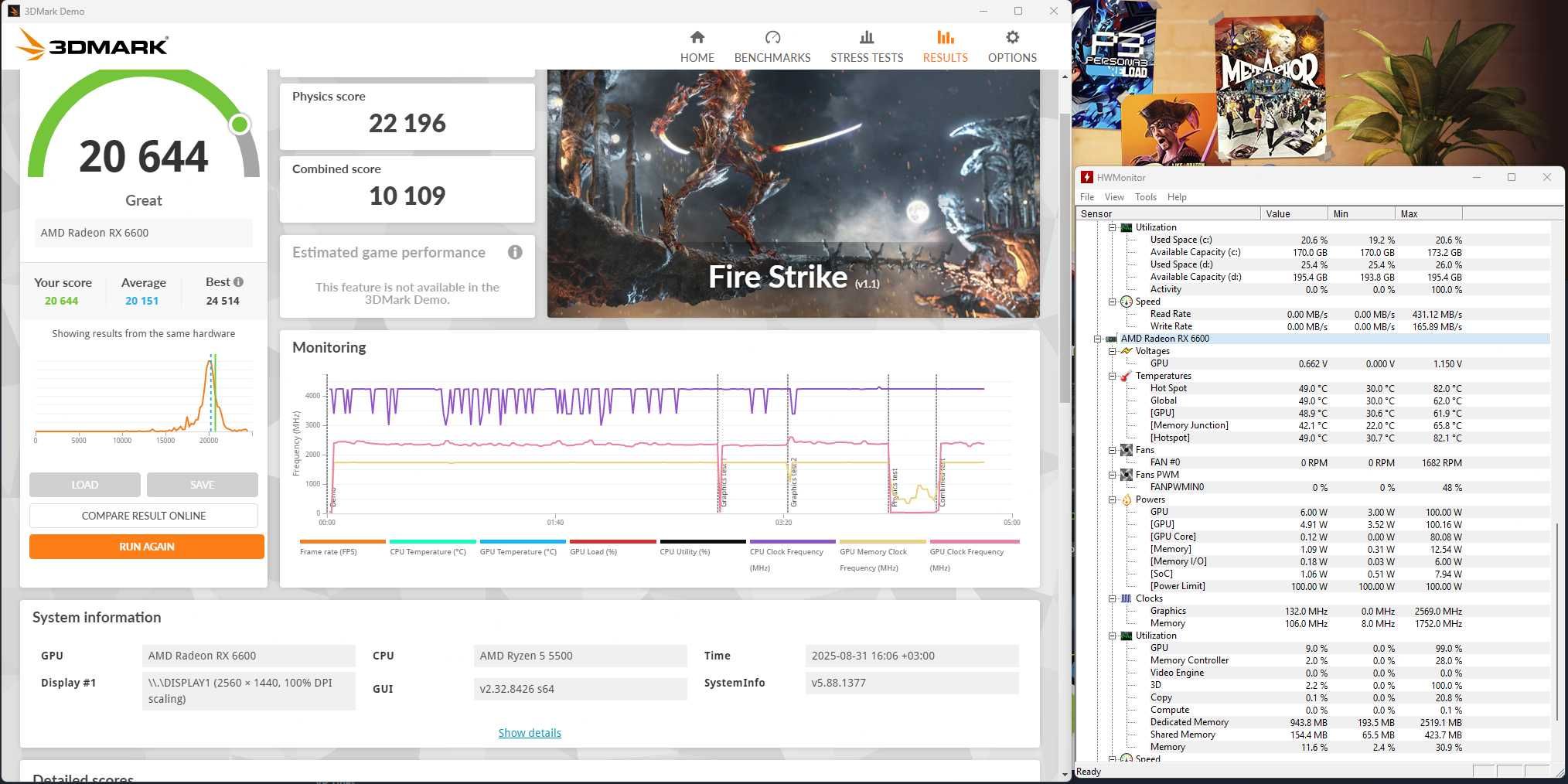Collapse the Temperatures tree node
The width and height of the screenshot is (1568, 784).
[1112, 376]
